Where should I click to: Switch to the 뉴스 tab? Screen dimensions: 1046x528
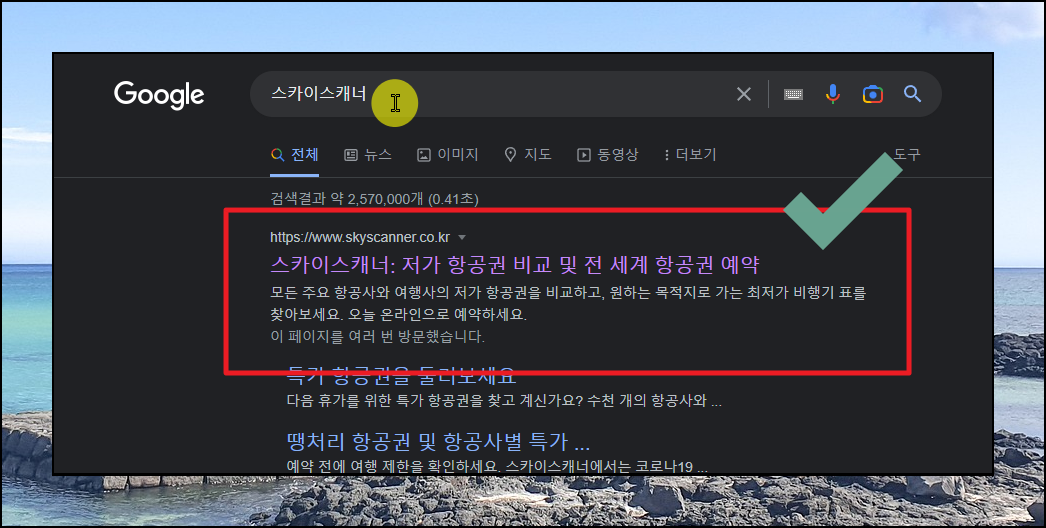click(368, 155)
